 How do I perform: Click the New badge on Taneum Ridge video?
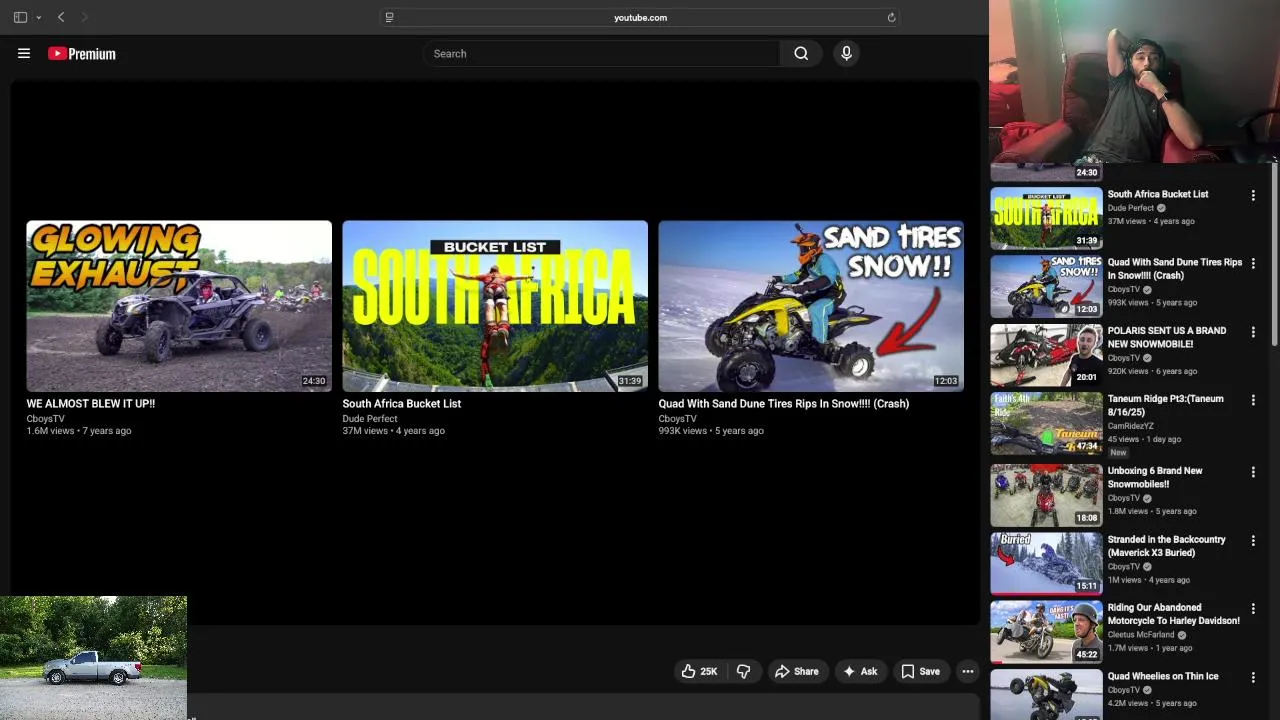tap(1118, 453)
